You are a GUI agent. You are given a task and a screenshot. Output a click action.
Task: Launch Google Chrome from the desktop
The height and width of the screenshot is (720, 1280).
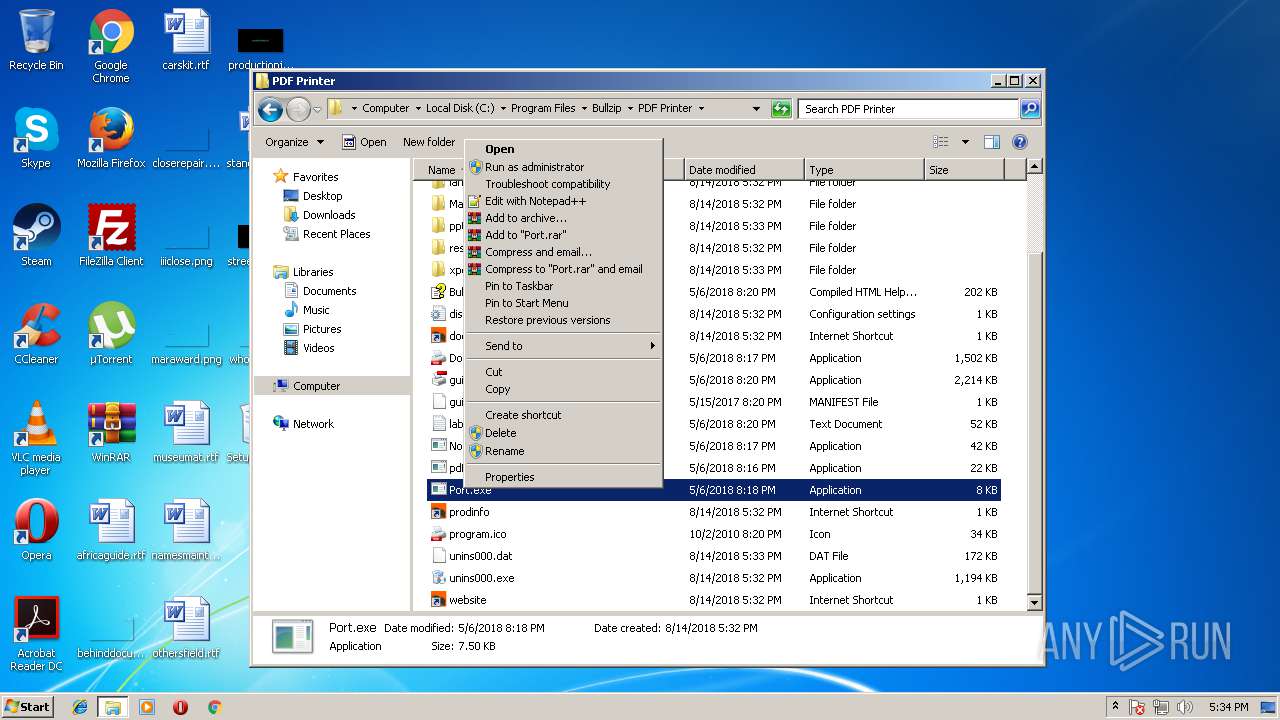[x=111, y=46]
